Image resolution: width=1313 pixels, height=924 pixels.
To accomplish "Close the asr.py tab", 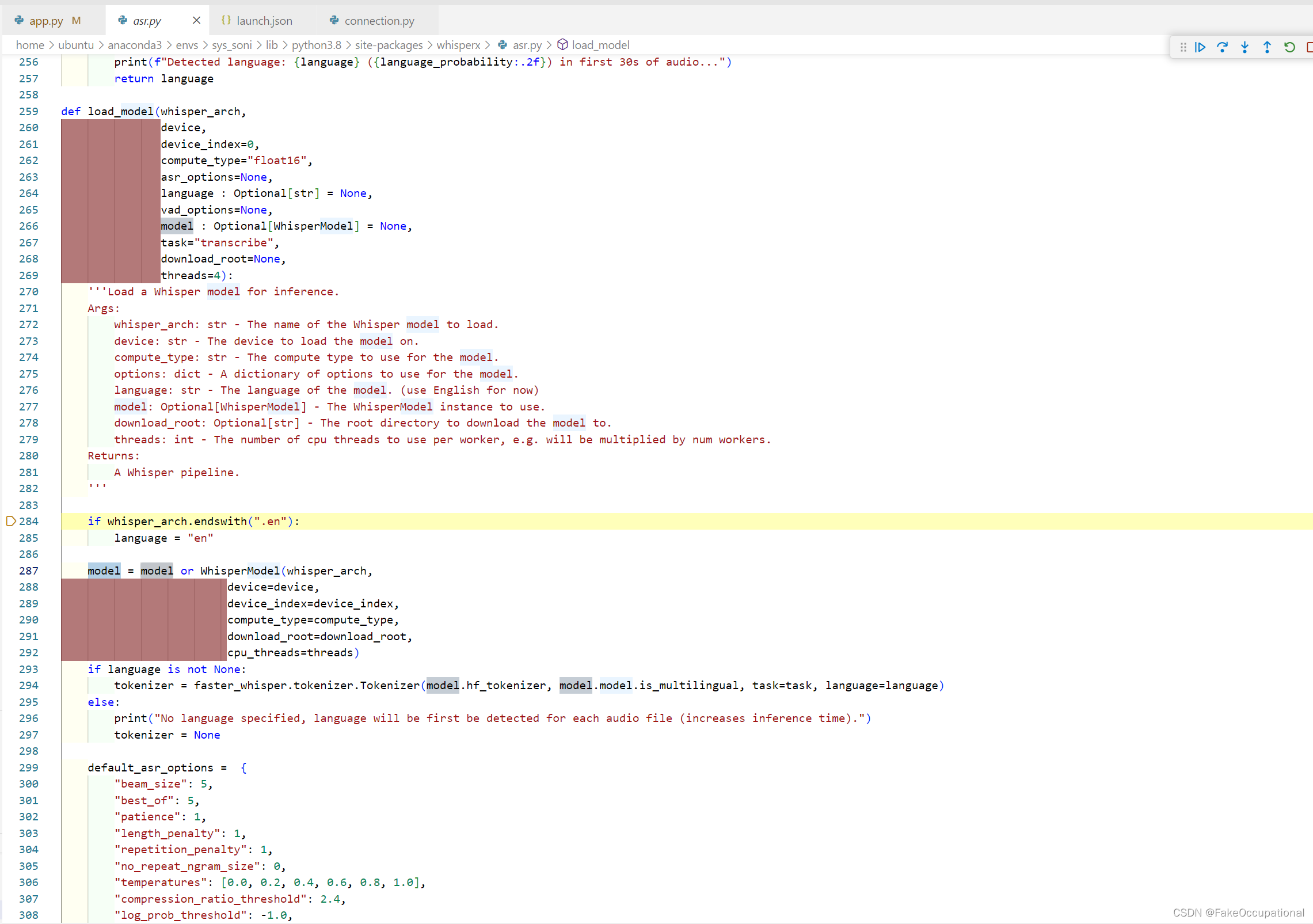I will [196, 21].
